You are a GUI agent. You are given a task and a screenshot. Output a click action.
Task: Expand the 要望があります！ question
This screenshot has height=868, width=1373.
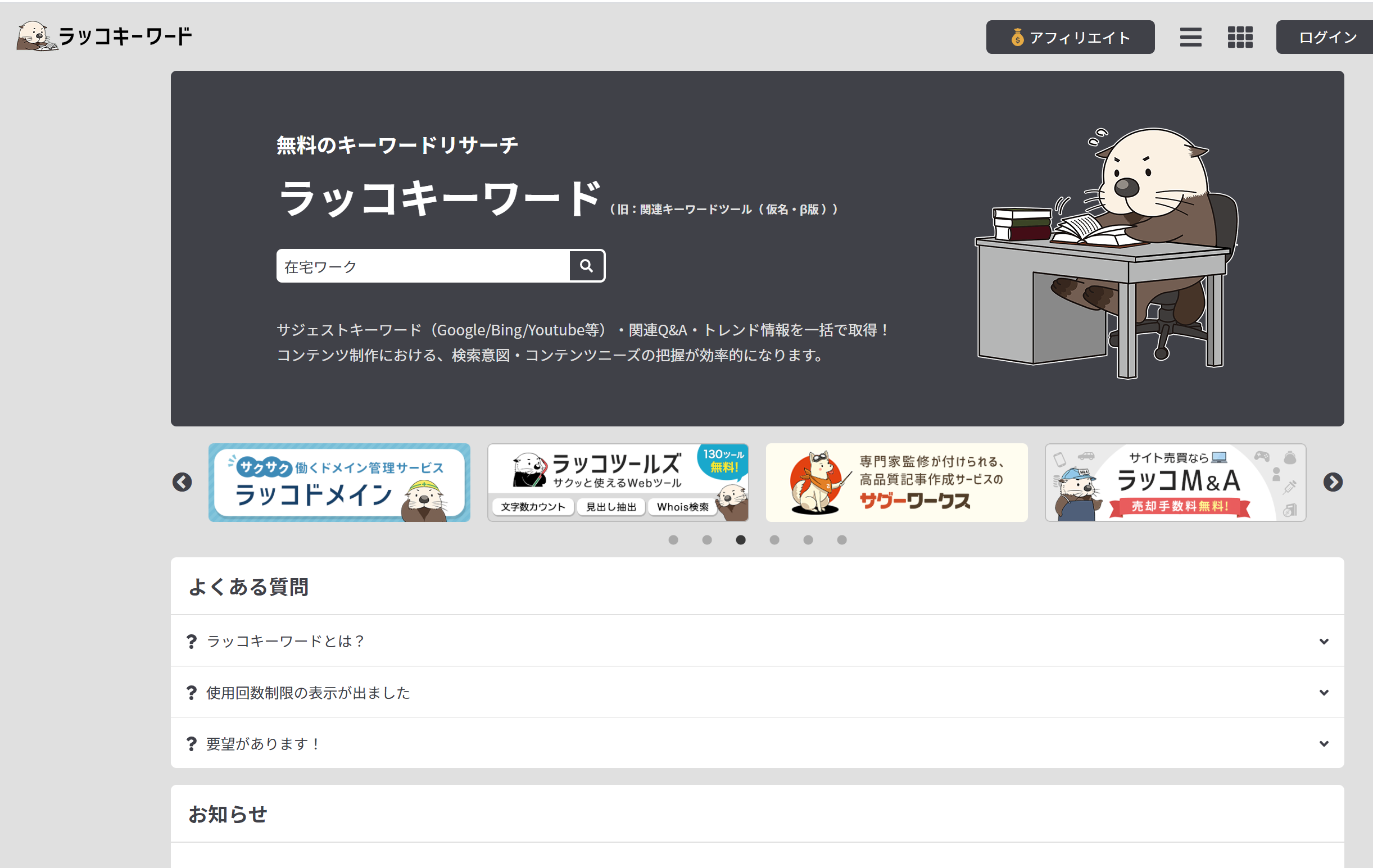757,743
